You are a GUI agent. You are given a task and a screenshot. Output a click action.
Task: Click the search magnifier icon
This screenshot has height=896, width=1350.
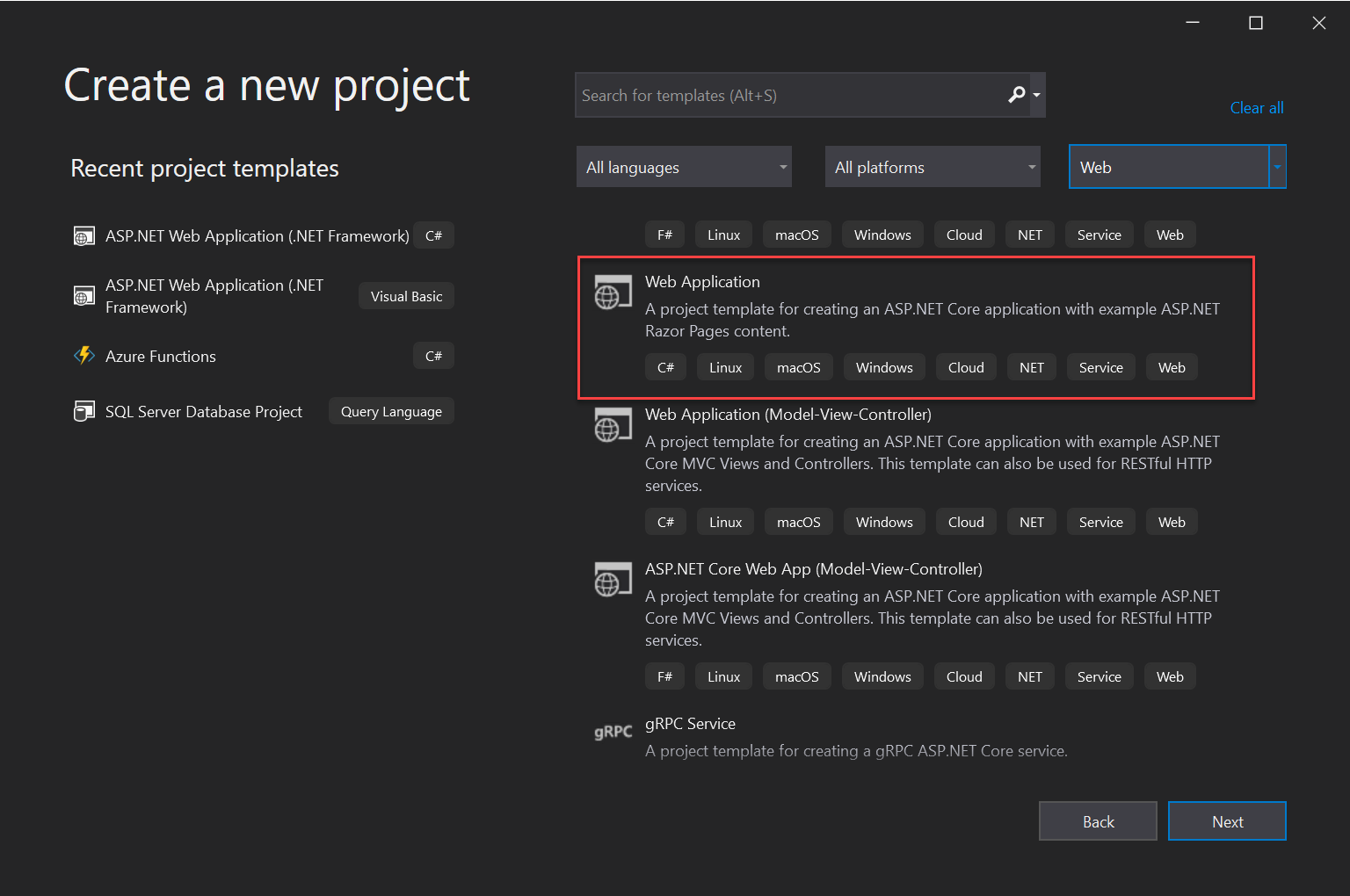[x=1017, y=94]
